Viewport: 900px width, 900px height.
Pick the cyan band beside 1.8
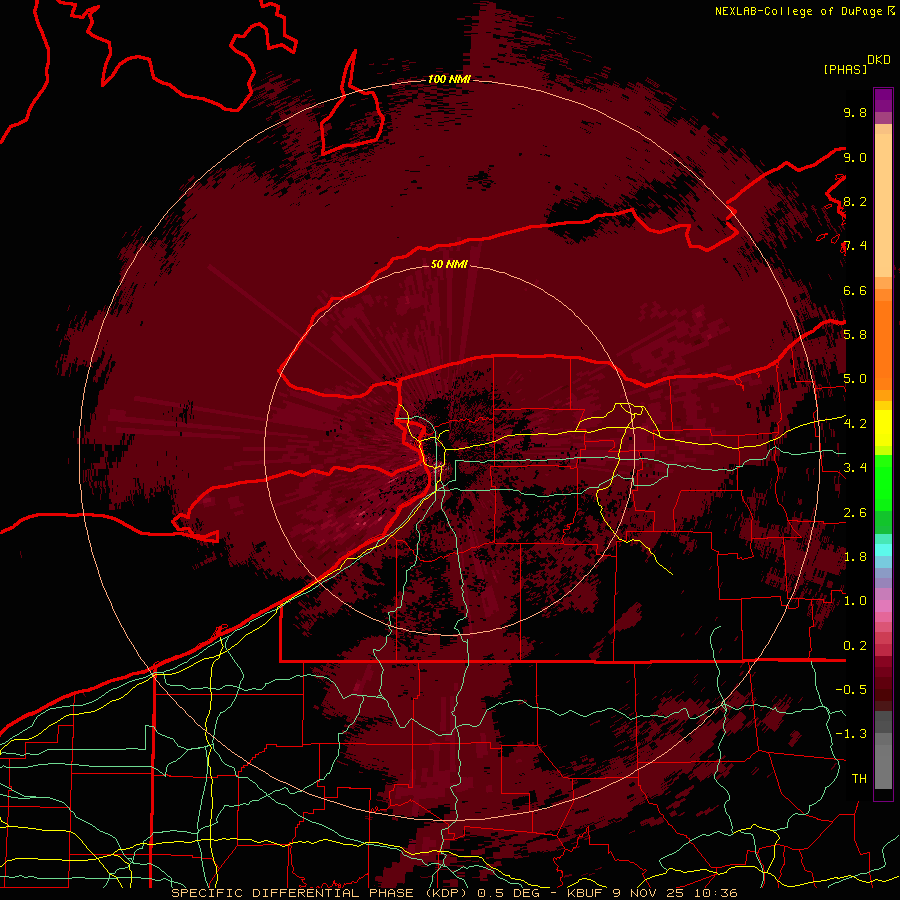(x=883, y=550)
